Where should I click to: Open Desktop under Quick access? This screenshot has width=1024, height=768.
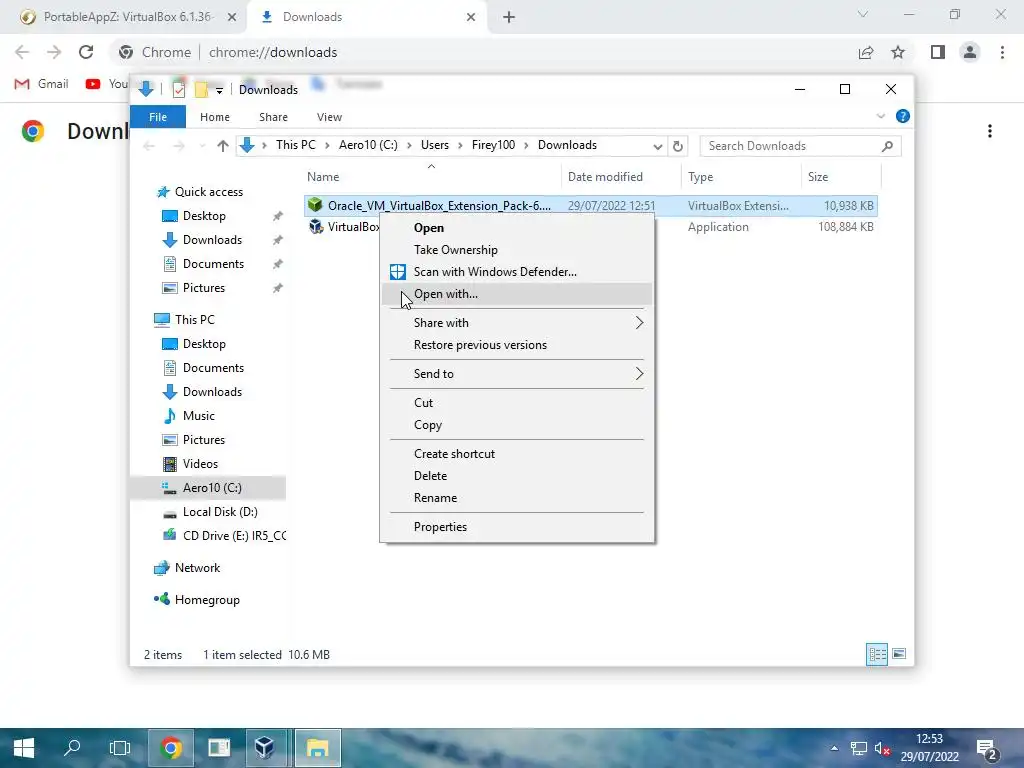[x=204, y=216]
